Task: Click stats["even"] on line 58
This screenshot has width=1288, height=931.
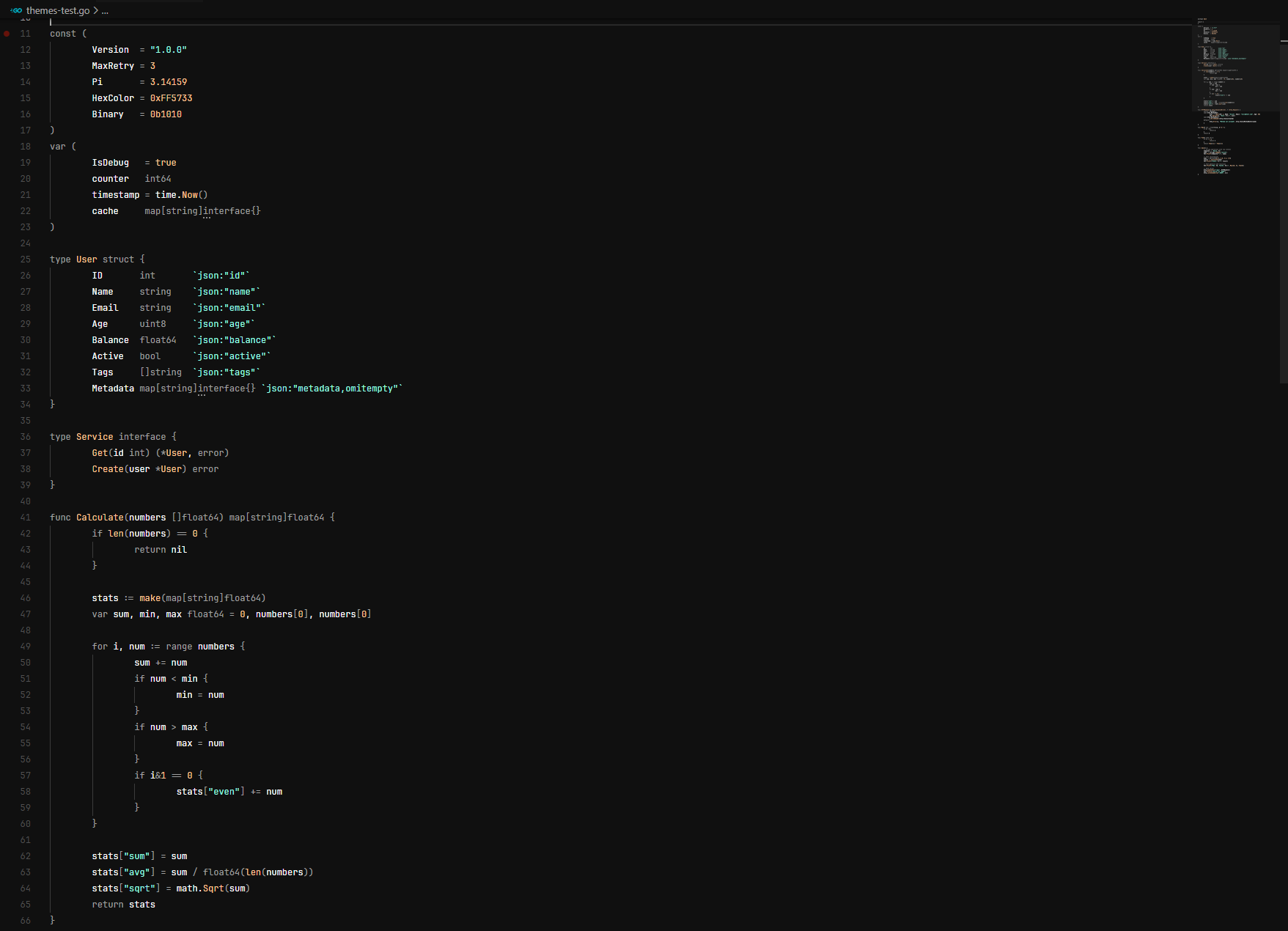Action: coord(210,792)
